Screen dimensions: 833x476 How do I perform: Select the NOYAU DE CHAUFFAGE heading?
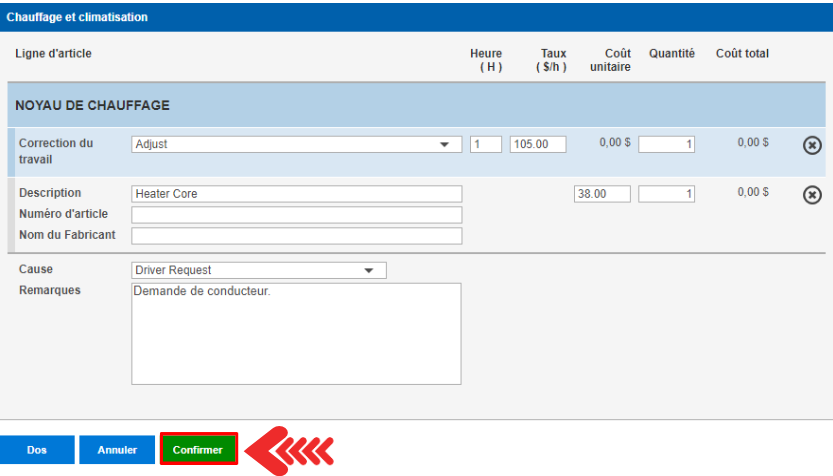[x=92, y=105]
